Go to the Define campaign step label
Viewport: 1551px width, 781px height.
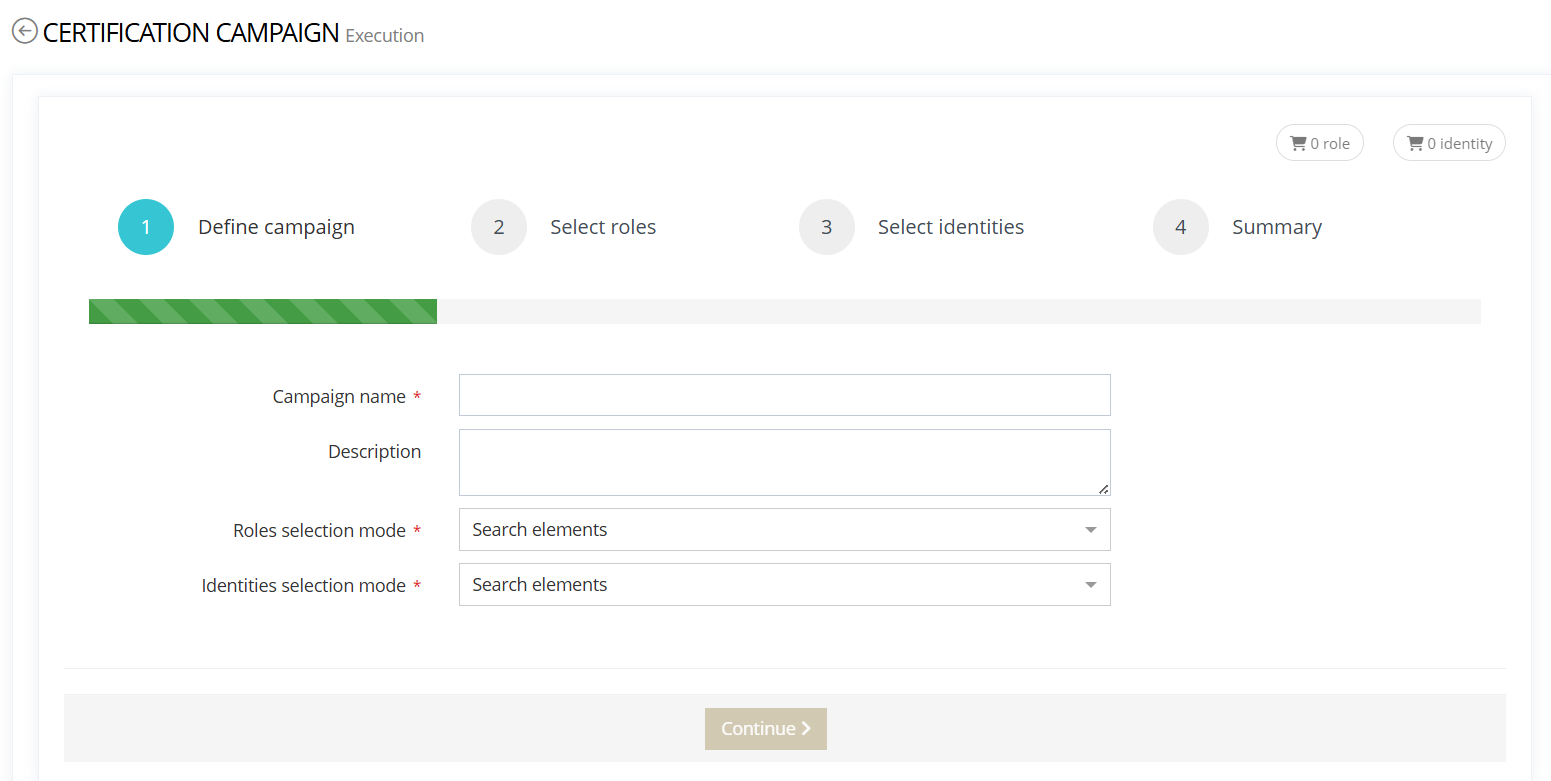pyautogui.click(x=276, y=227)
